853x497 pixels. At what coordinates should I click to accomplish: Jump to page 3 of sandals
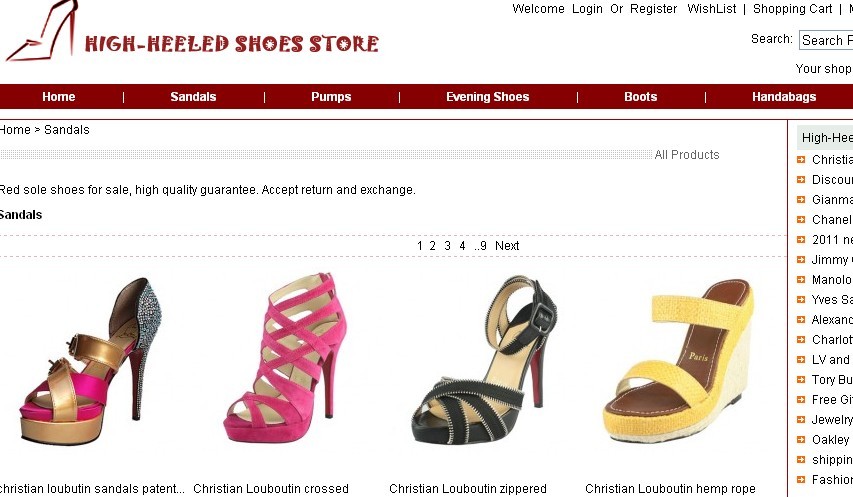tap(447, 246)
